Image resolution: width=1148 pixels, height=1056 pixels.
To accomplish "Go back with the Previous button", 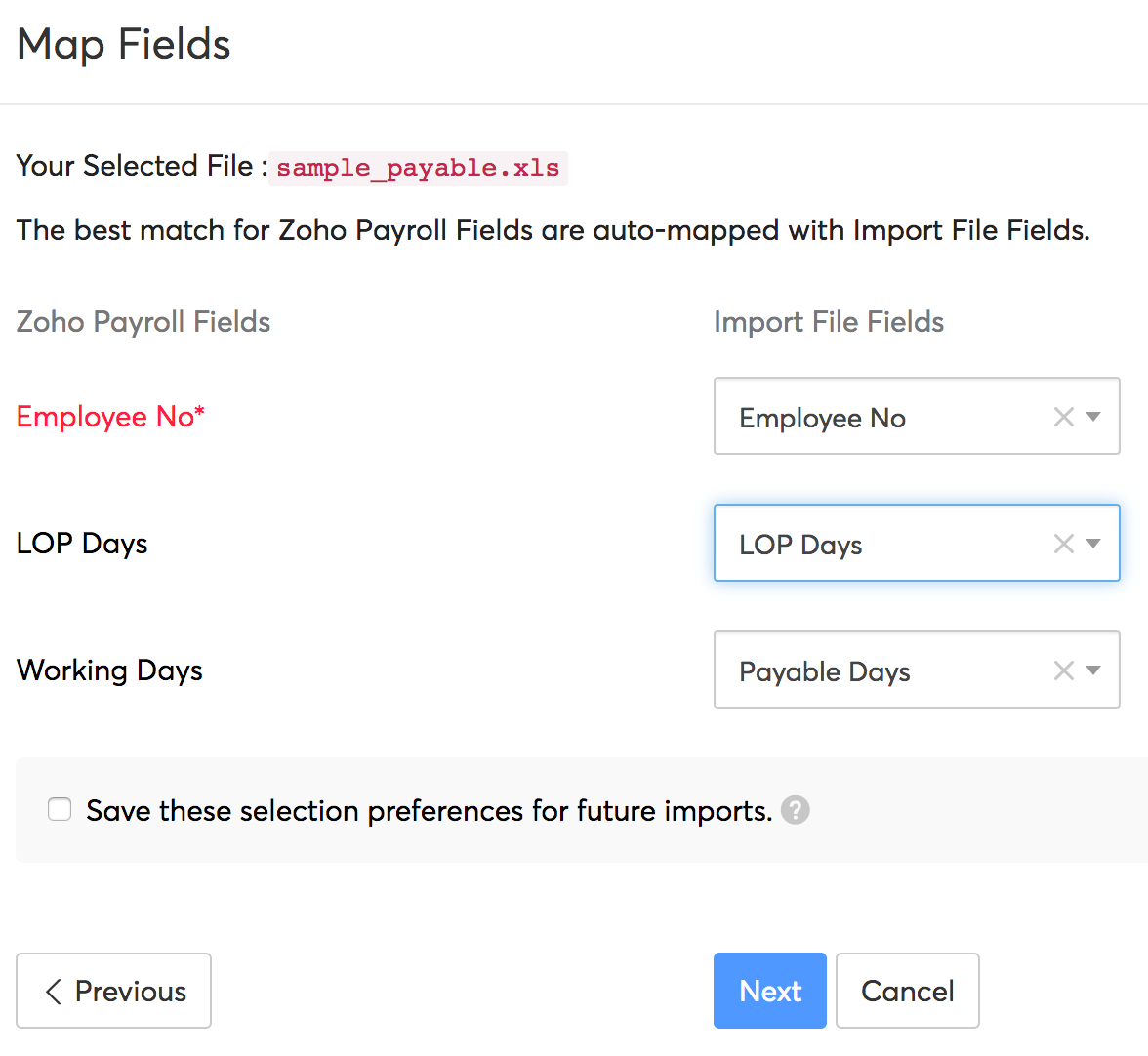I will (x=114, y=991).
